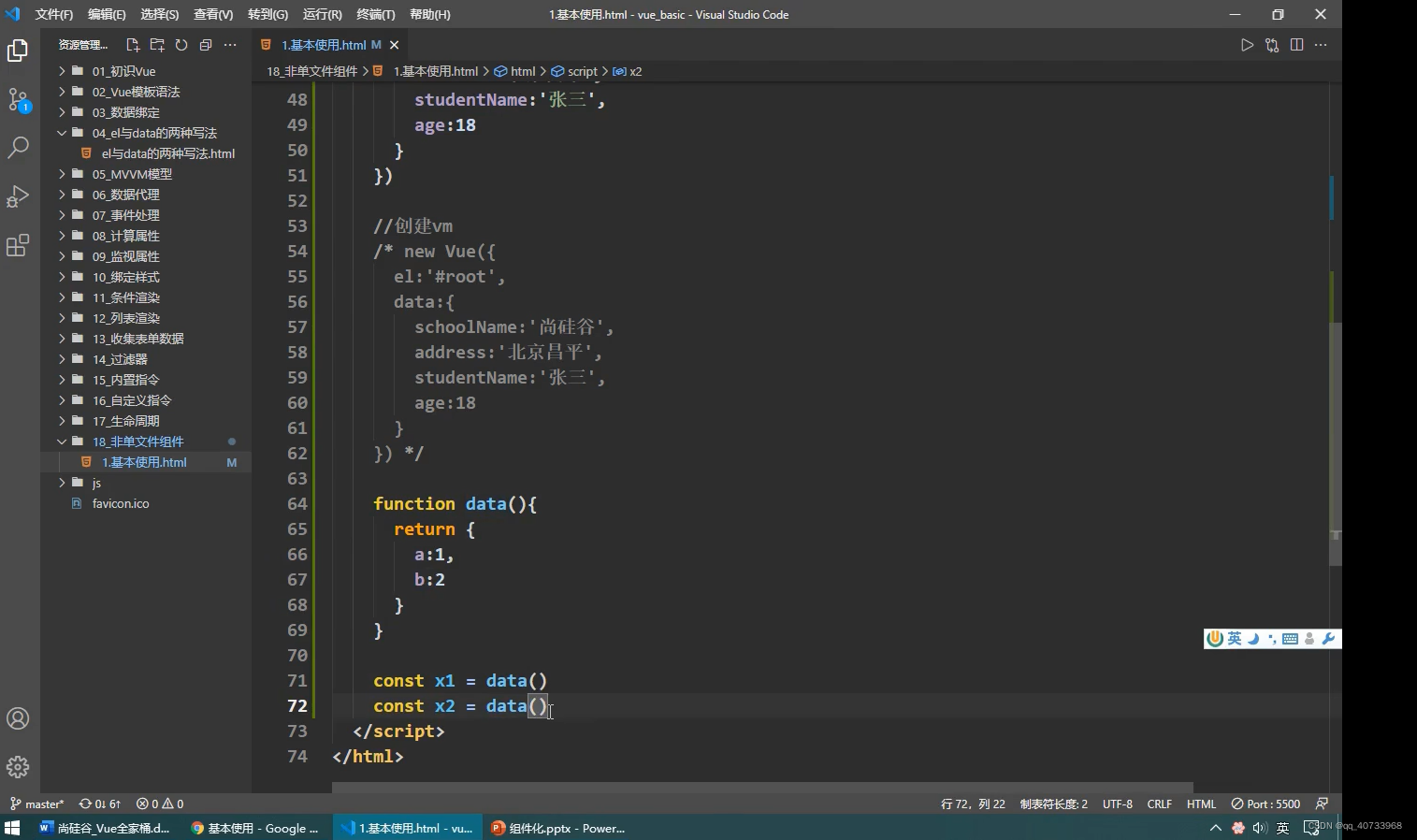Switch to 组件化.pptx PowerPoint taskbar item

[x=558, y=828]
